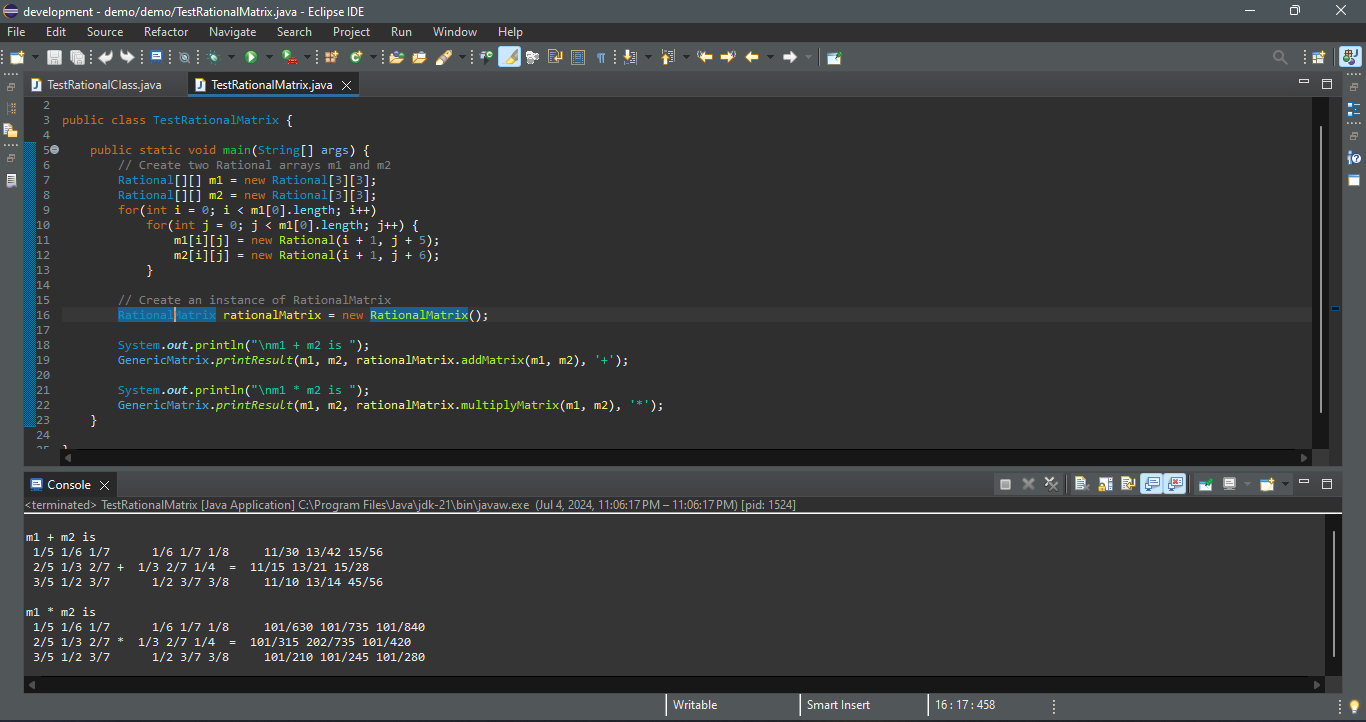The height and width of the screenshot is (722, 1366).
Task: Click Remove All Terminated Launches in Console
Action: (1051, 484)
